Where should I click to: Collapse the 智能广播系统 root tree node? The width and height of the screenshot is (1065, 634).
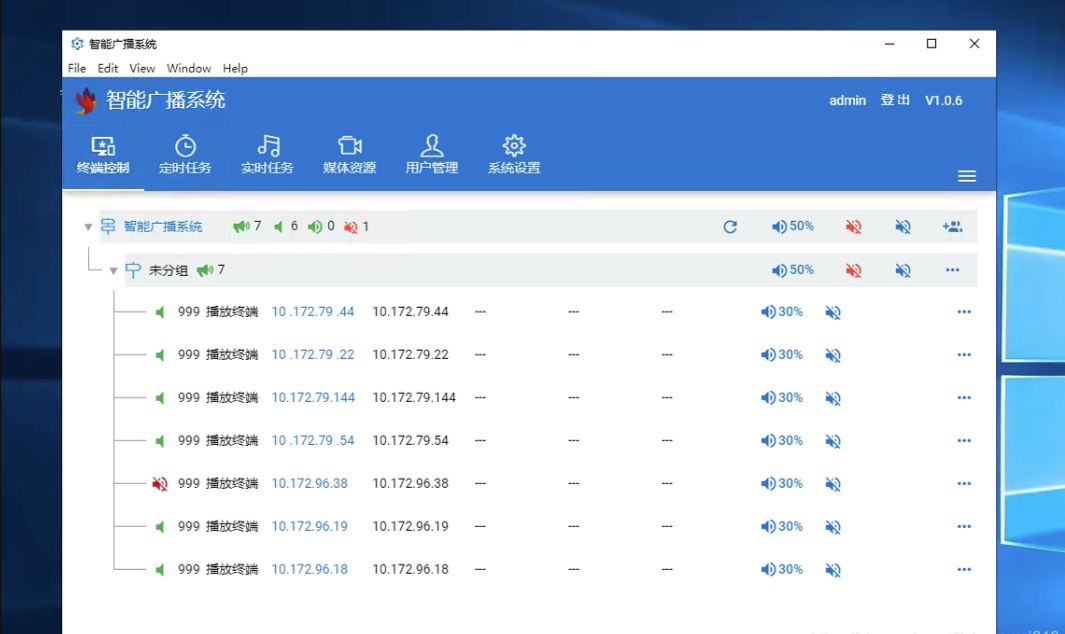coord(88,227)
